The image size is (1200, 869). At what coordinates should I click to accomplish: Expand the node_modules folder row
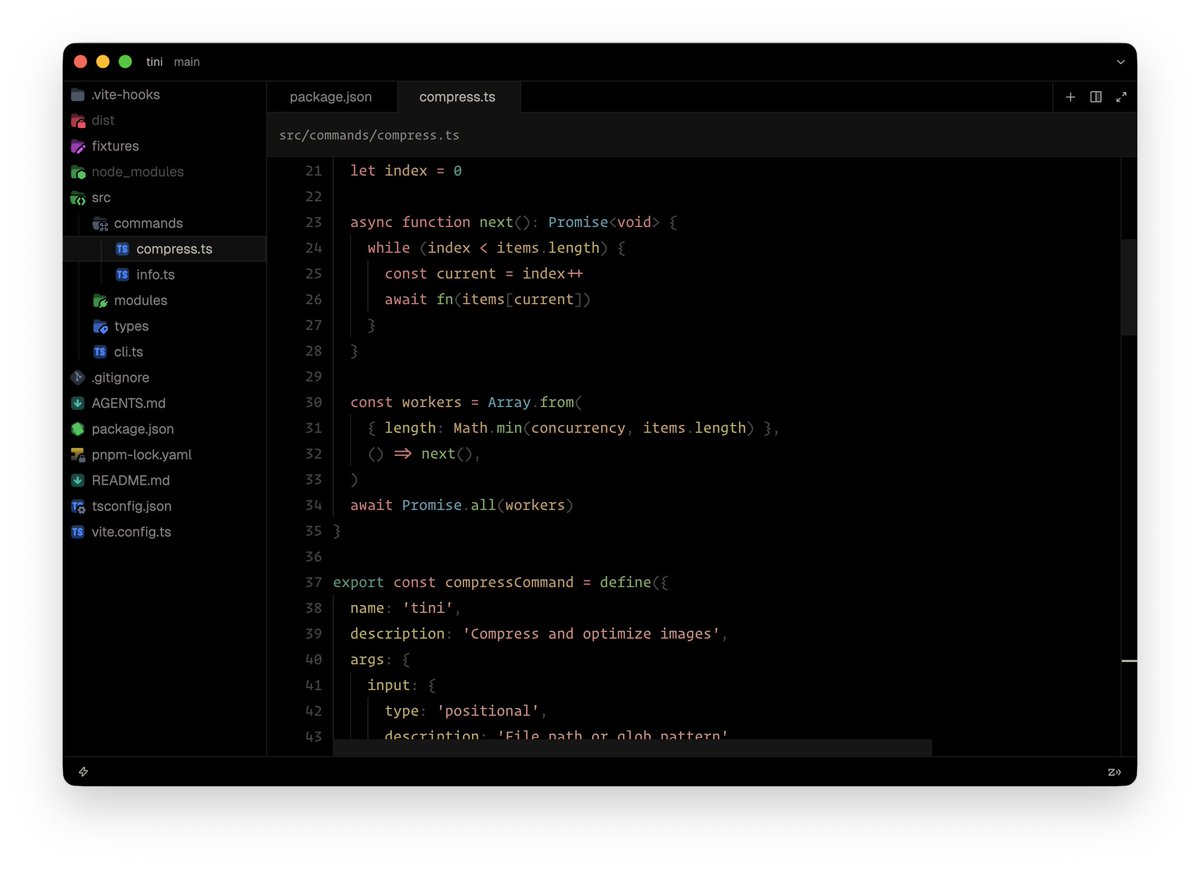pos(165,172)
